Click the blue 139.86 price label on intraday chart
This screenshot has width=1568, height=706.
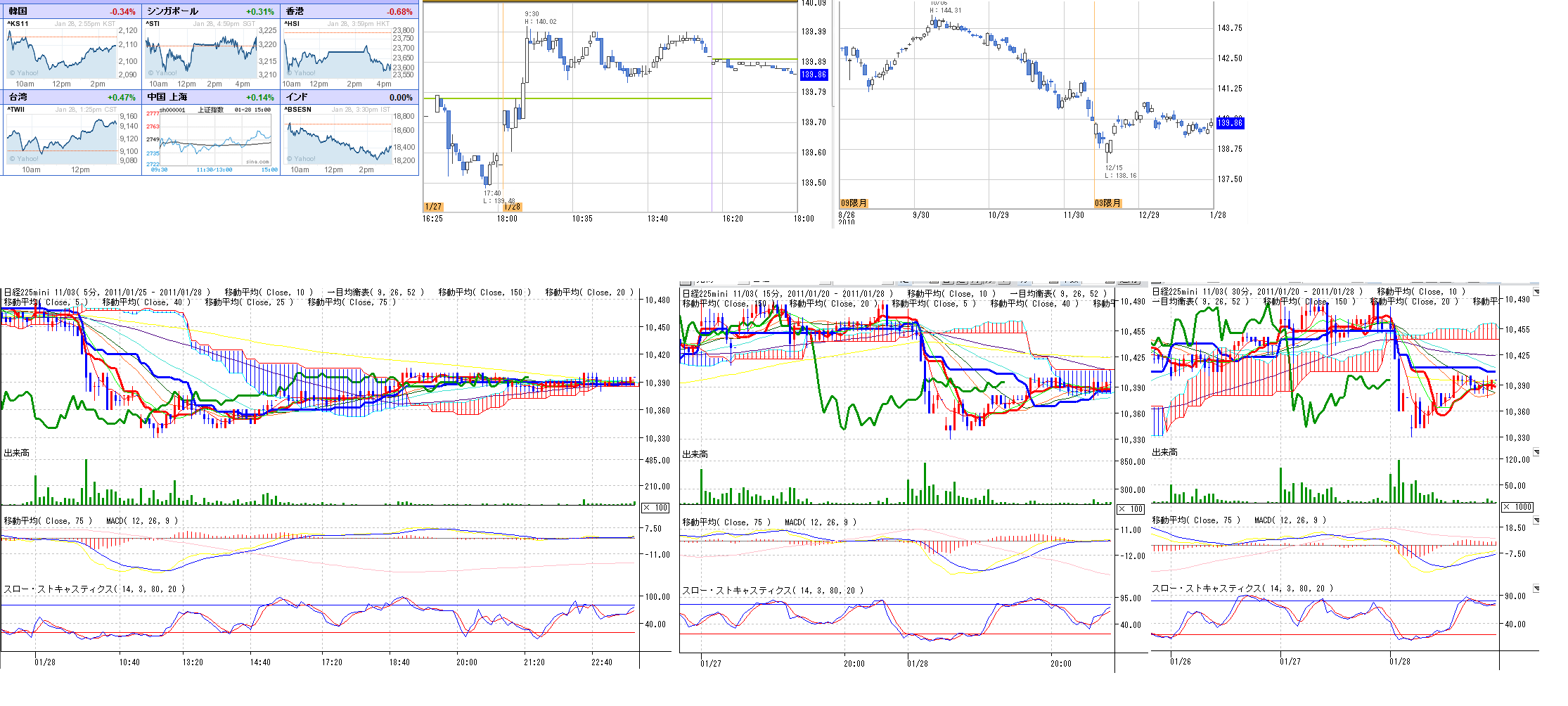tap(814, 75)
